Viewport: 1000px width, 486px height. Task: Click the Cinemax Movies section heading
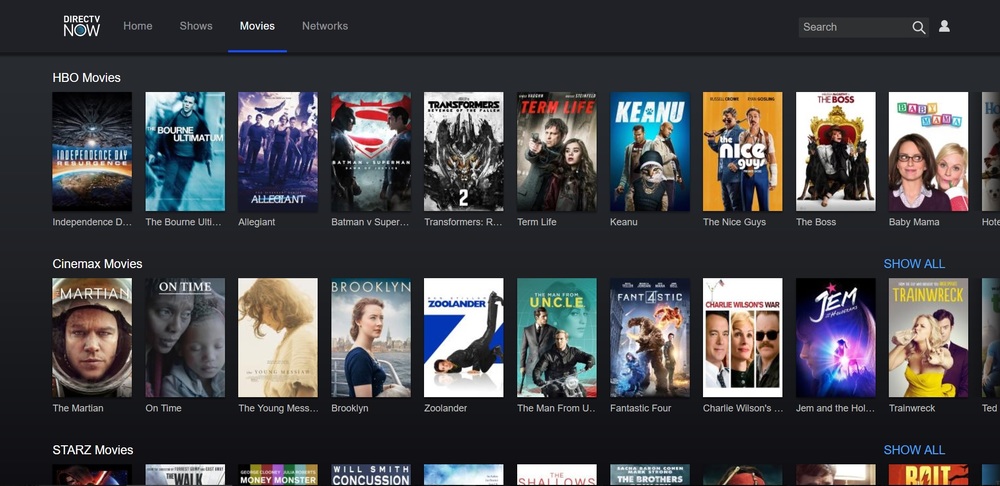coord(98,264)
